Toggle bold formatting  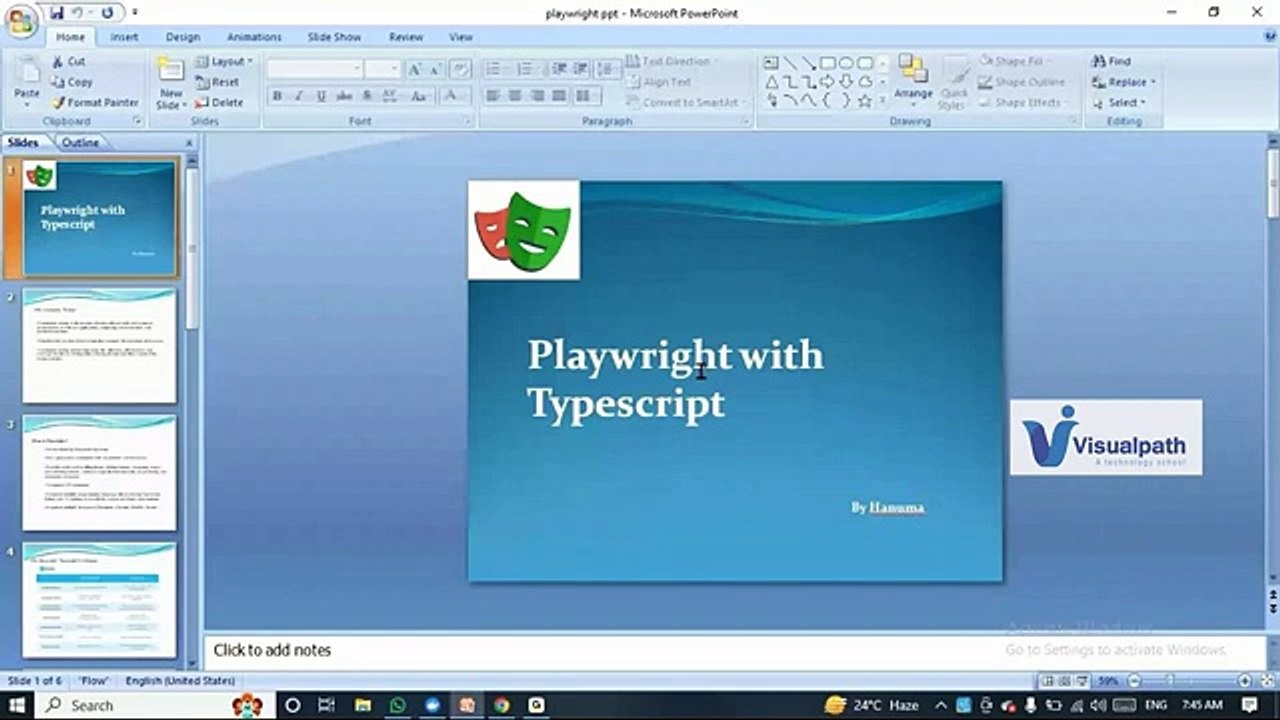pyautogui.click(x=277, y=96)
